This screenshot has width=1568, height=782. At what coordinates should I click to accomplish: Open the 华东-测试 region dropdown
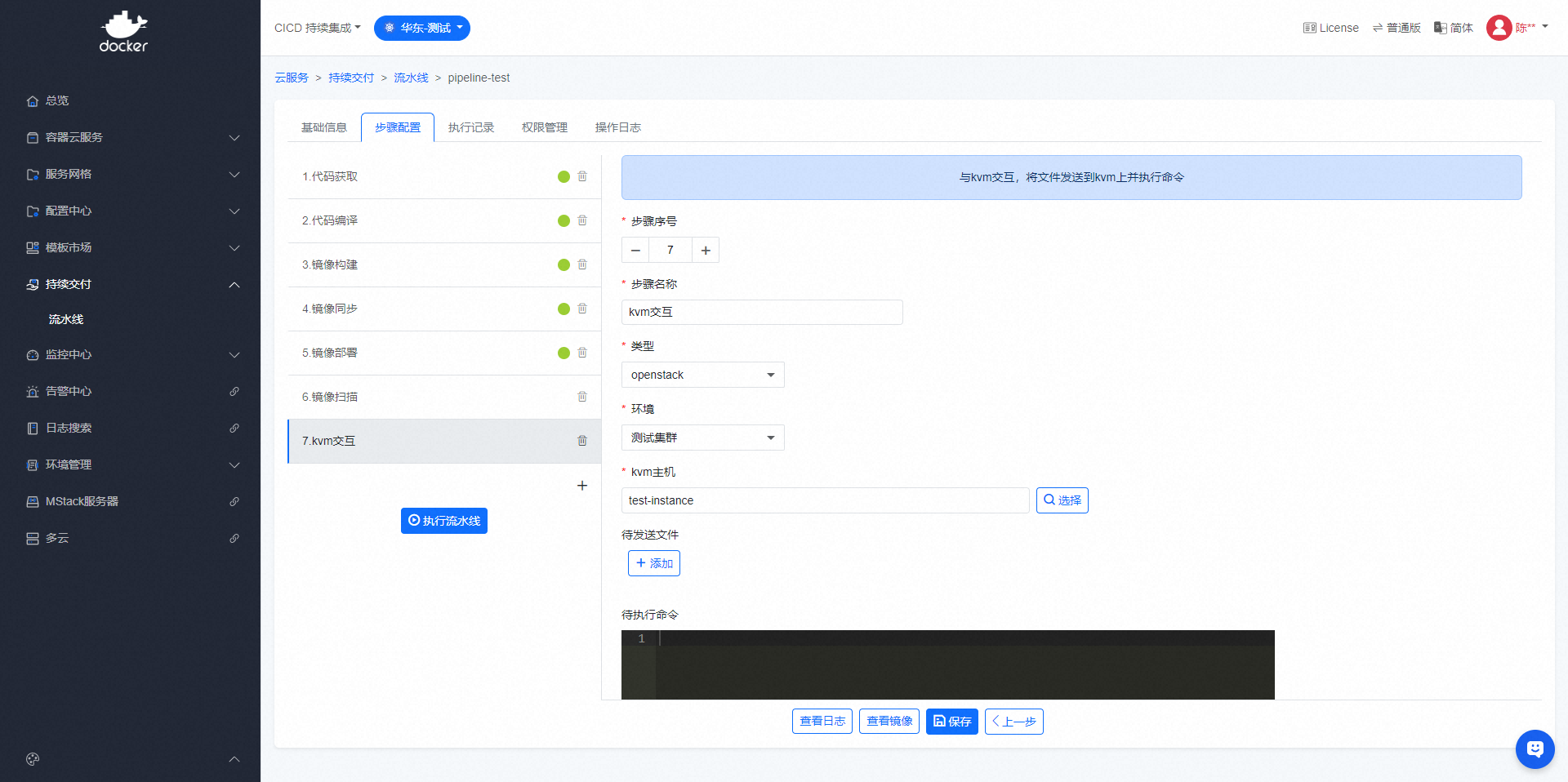(x=422, y=28)
